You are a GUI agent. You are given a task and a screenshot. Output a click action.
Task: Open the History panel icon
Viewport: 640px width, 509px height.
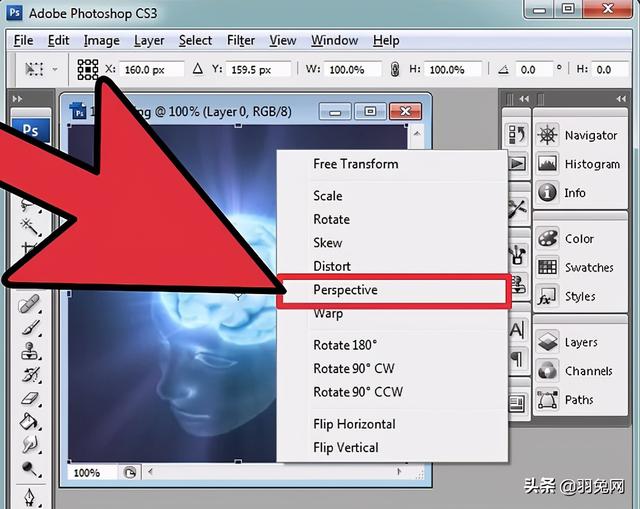tap(517, 134)
